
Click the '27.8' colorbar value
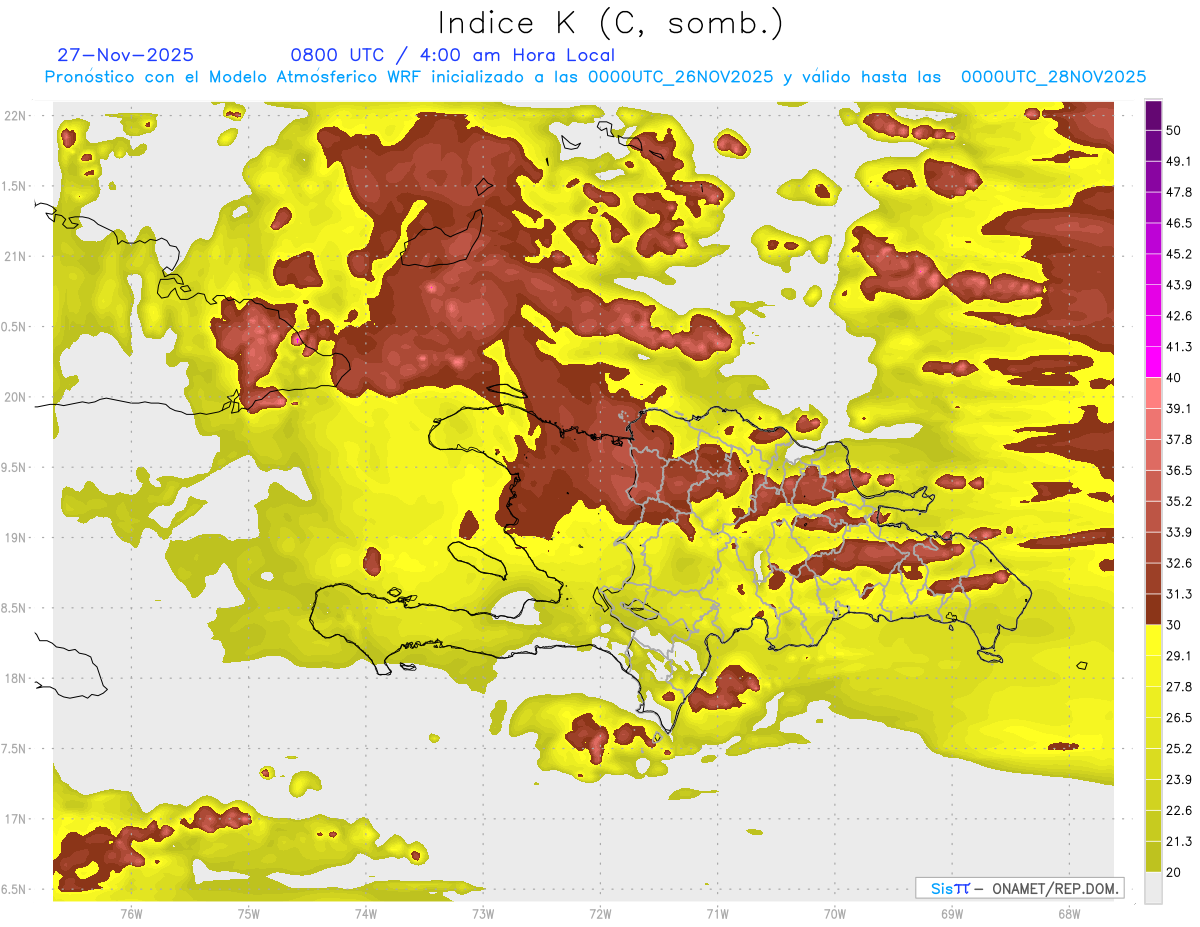(1179, 687)
